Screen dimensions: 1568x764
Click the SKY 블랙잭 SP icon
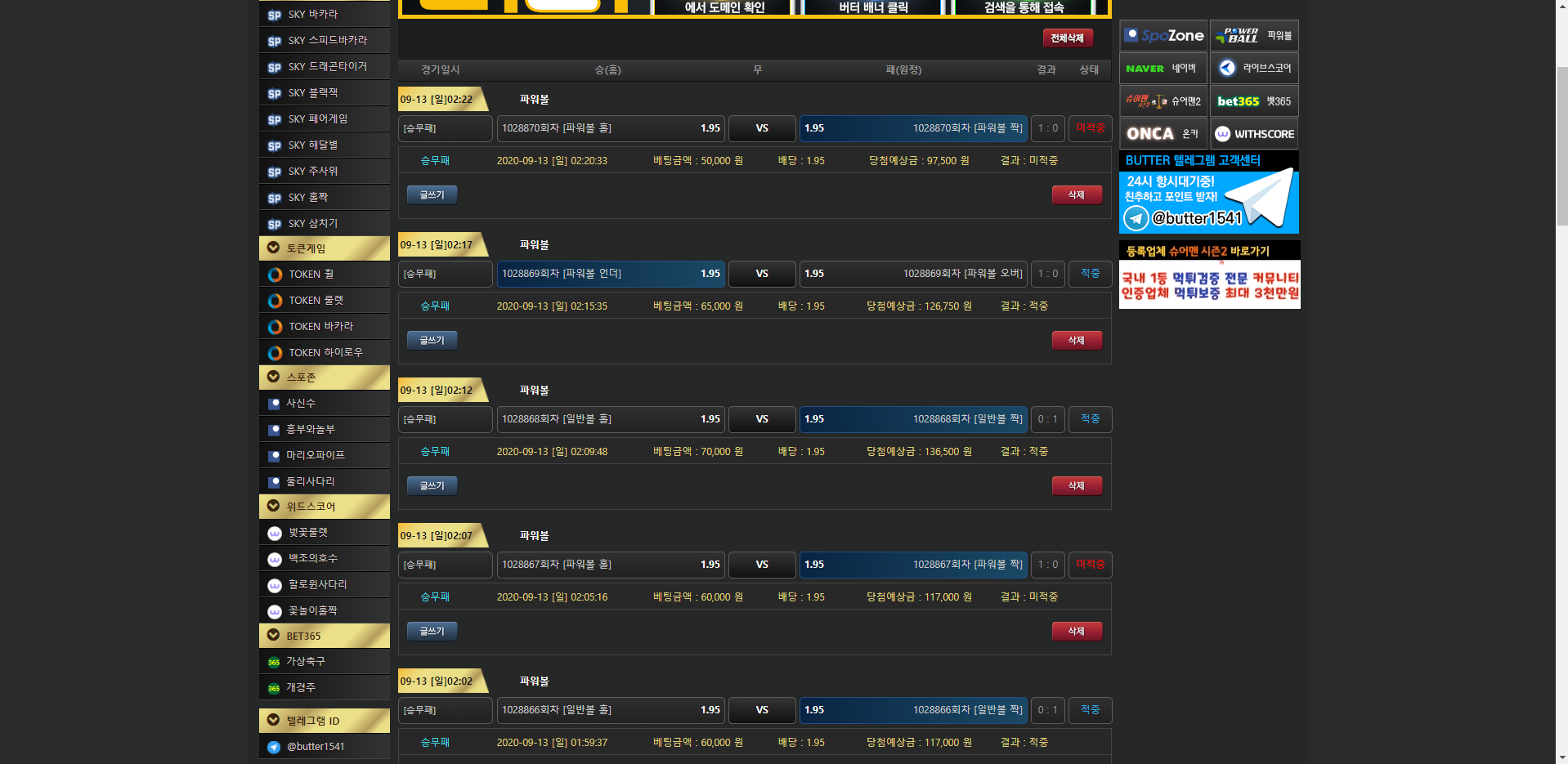coord(275,93)
